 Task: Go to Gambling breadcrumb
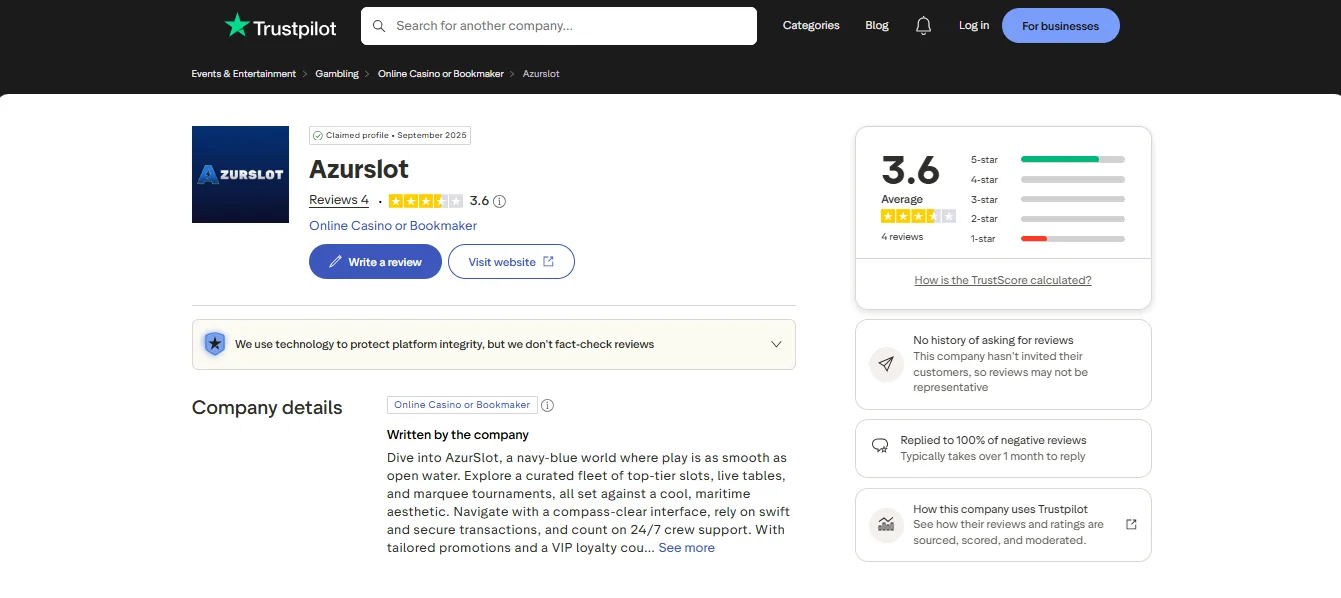(x=337, y=74)
